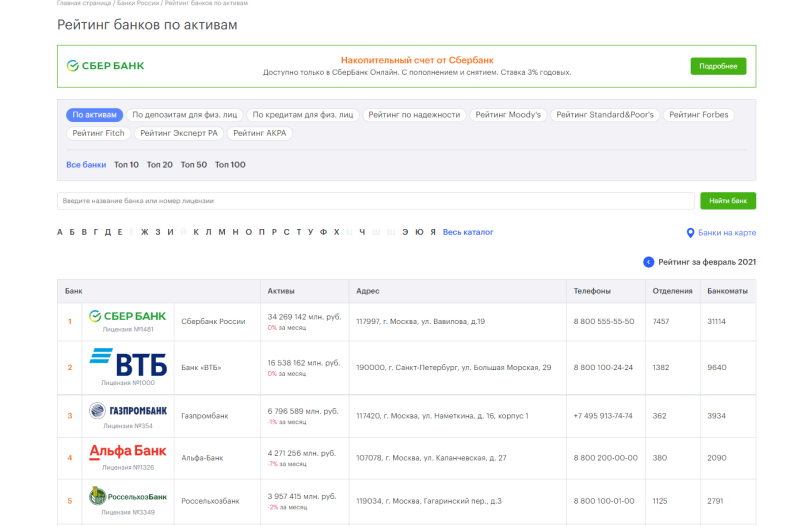
Task: Click letter Ч in alphabet index
Action: [362, 232]
